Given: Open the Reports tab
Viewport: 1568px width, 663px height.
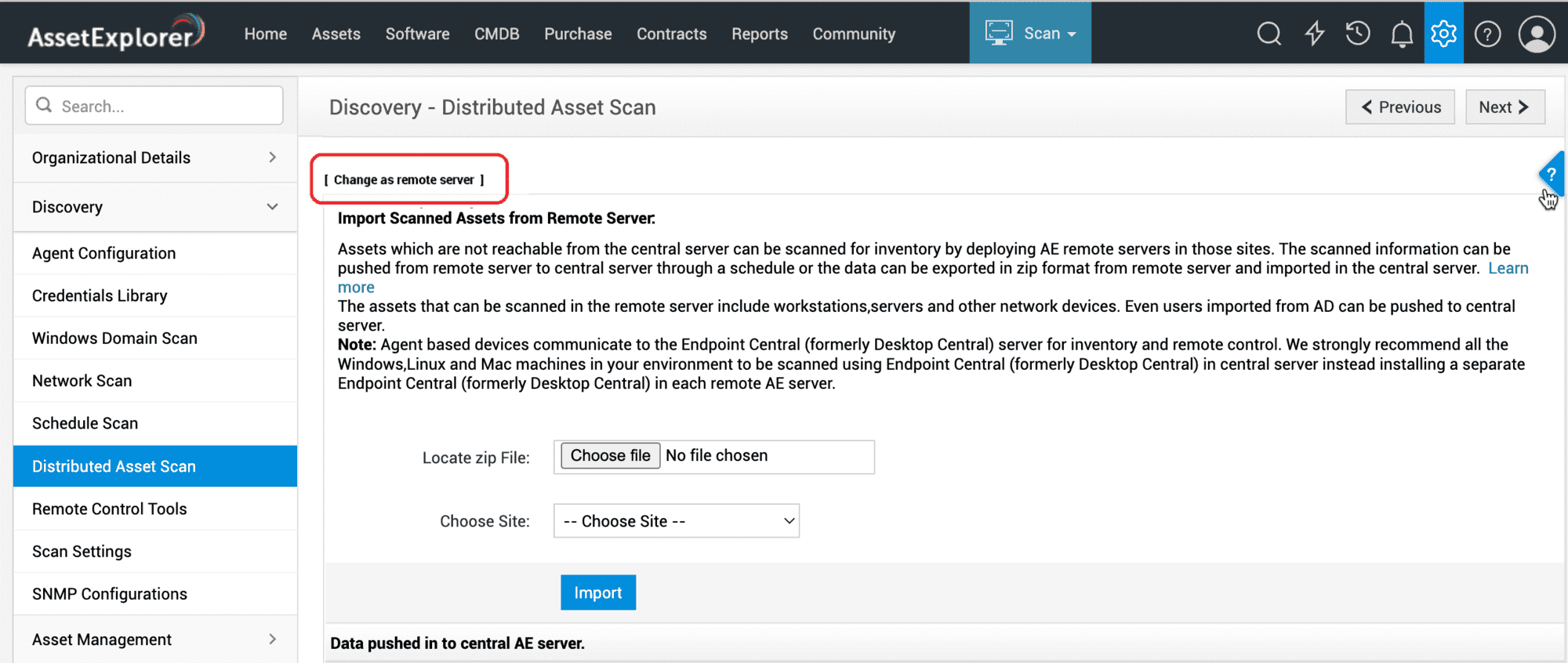Looking at the screenshot, I should pos(760,34).
